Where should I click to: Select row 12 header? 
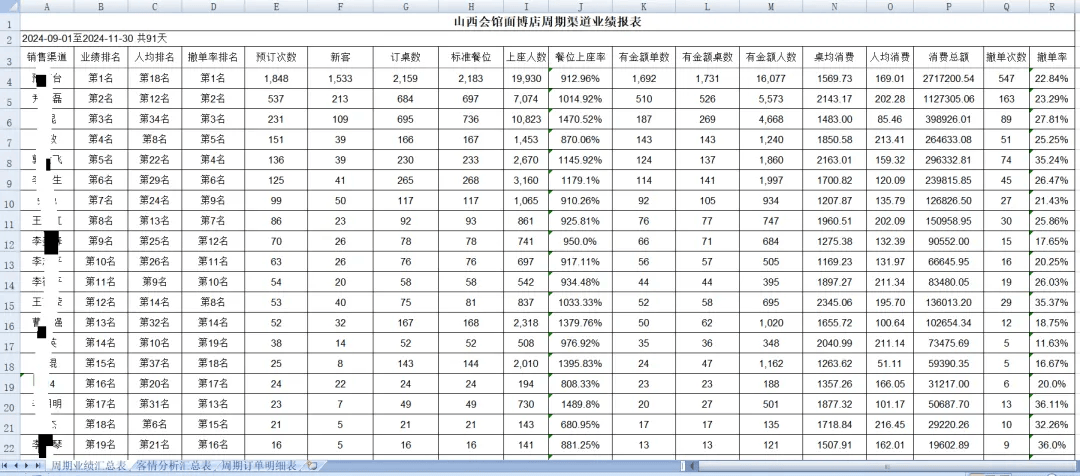(9, 242)
